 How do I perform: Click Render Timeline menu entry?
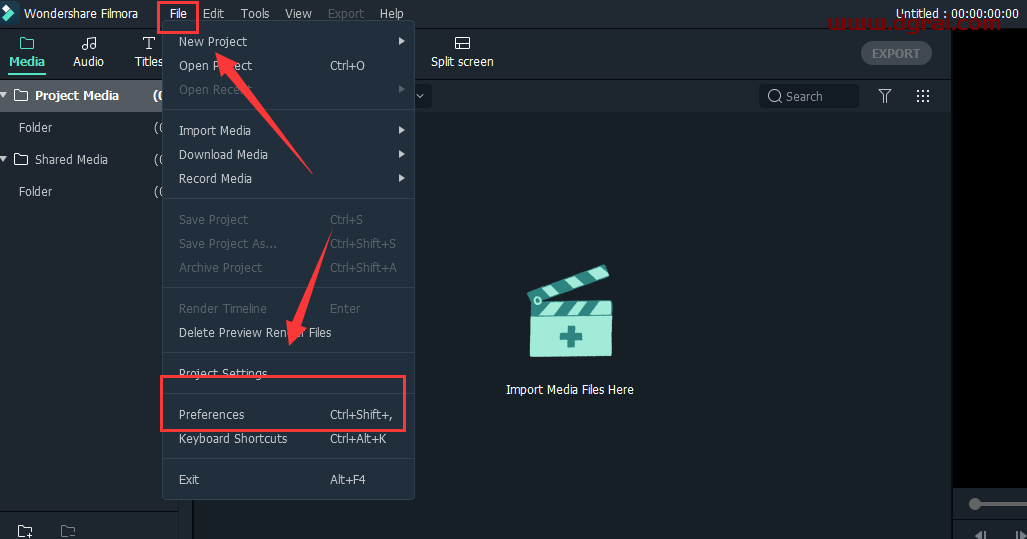click(288, 308)
